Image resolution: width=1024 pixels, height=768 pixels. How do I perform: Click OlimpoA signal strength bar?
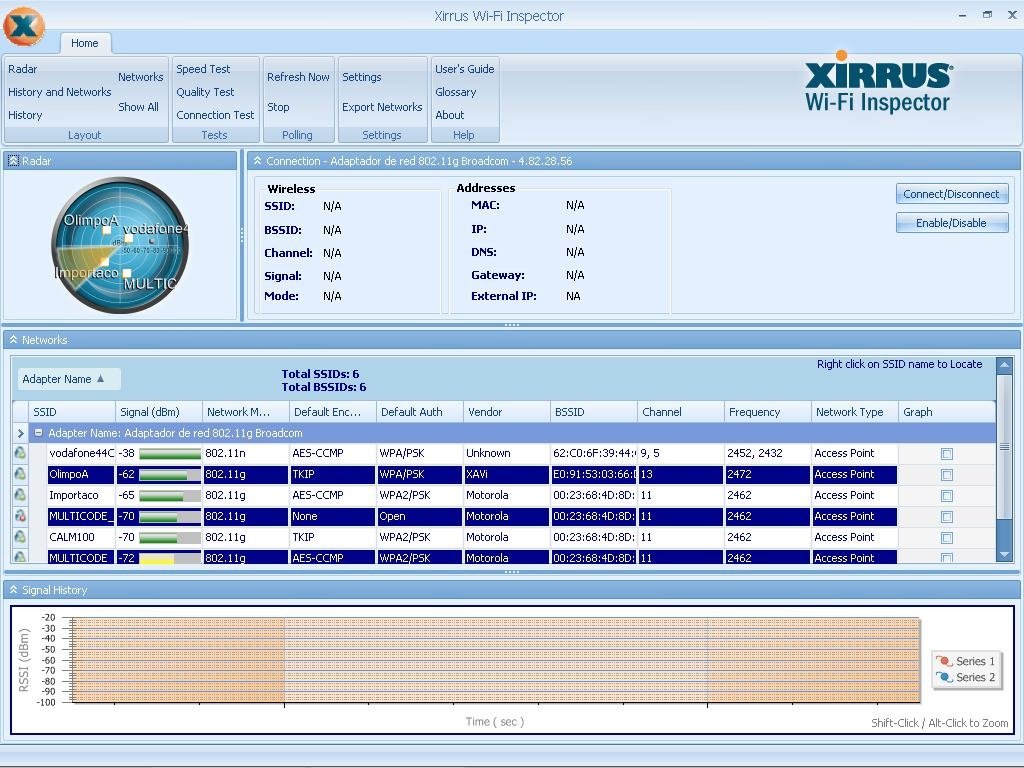coord(170,474)
